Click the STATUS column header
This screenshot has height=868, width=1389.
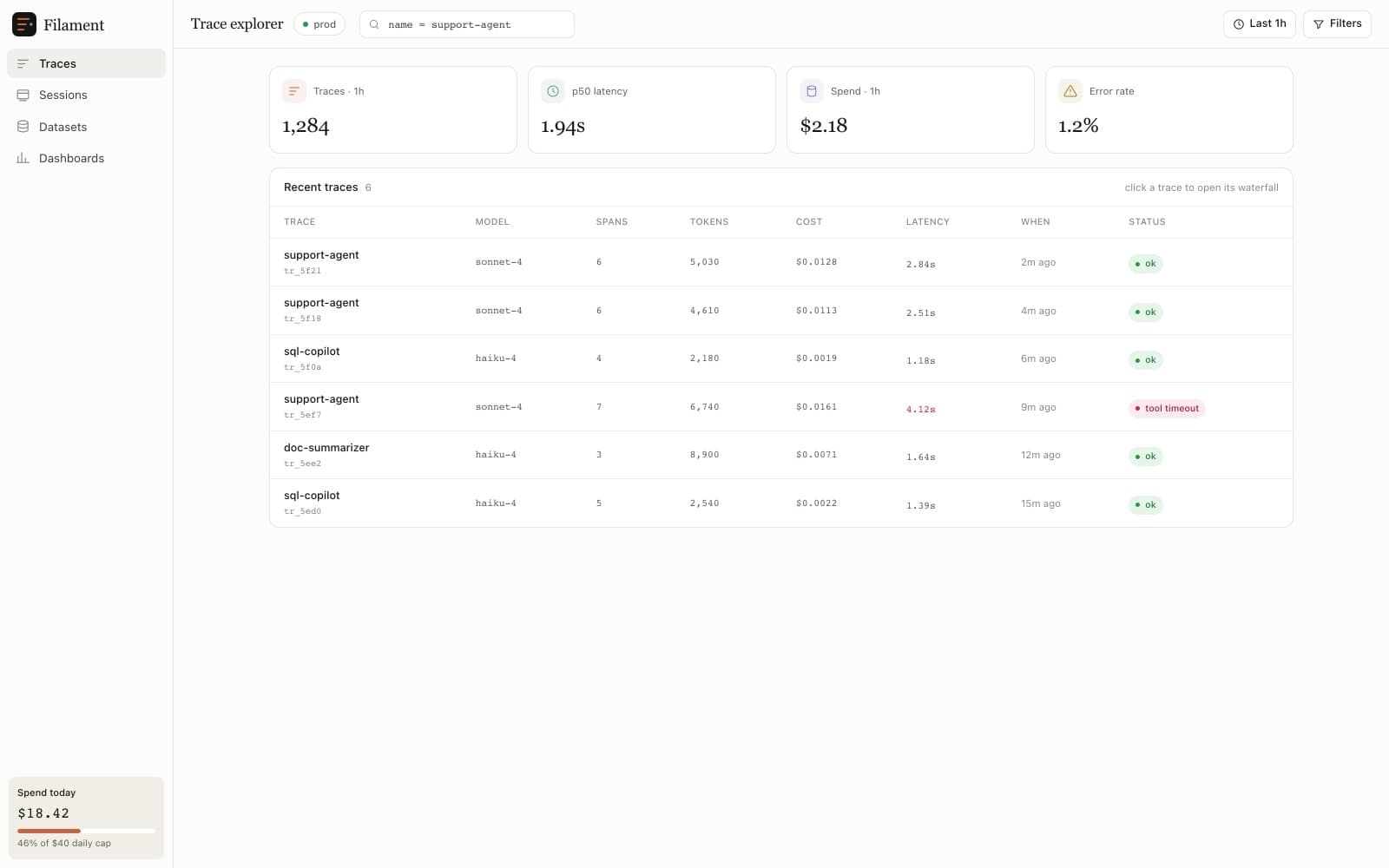pos(1147,222)
